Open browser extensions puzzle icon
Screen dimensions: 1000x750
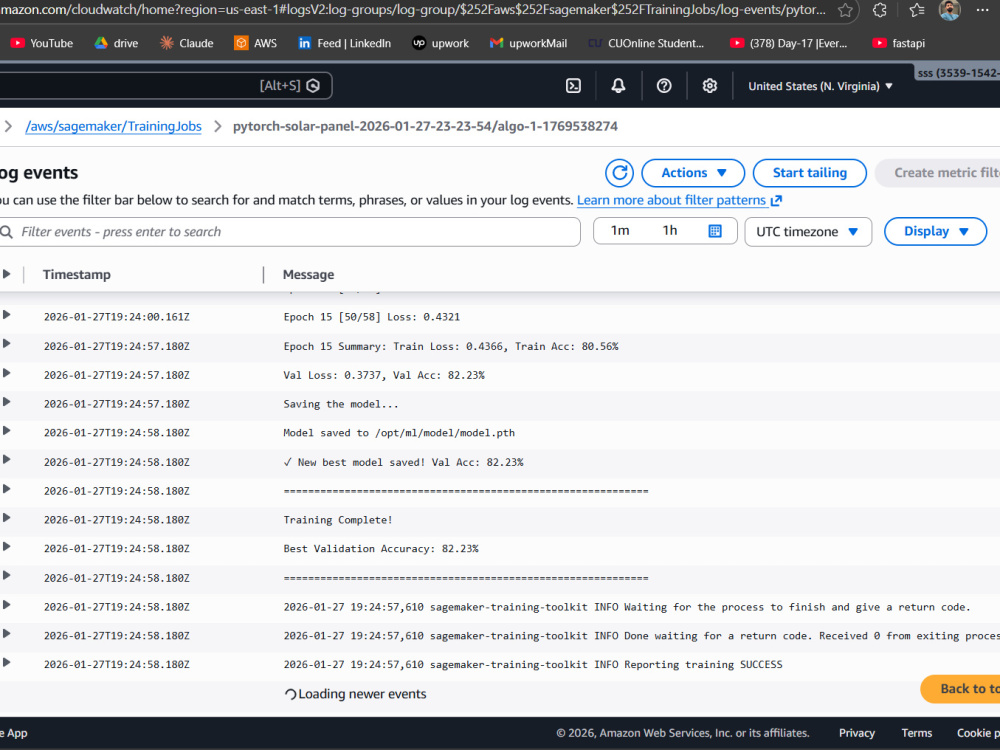pos(879,10)
